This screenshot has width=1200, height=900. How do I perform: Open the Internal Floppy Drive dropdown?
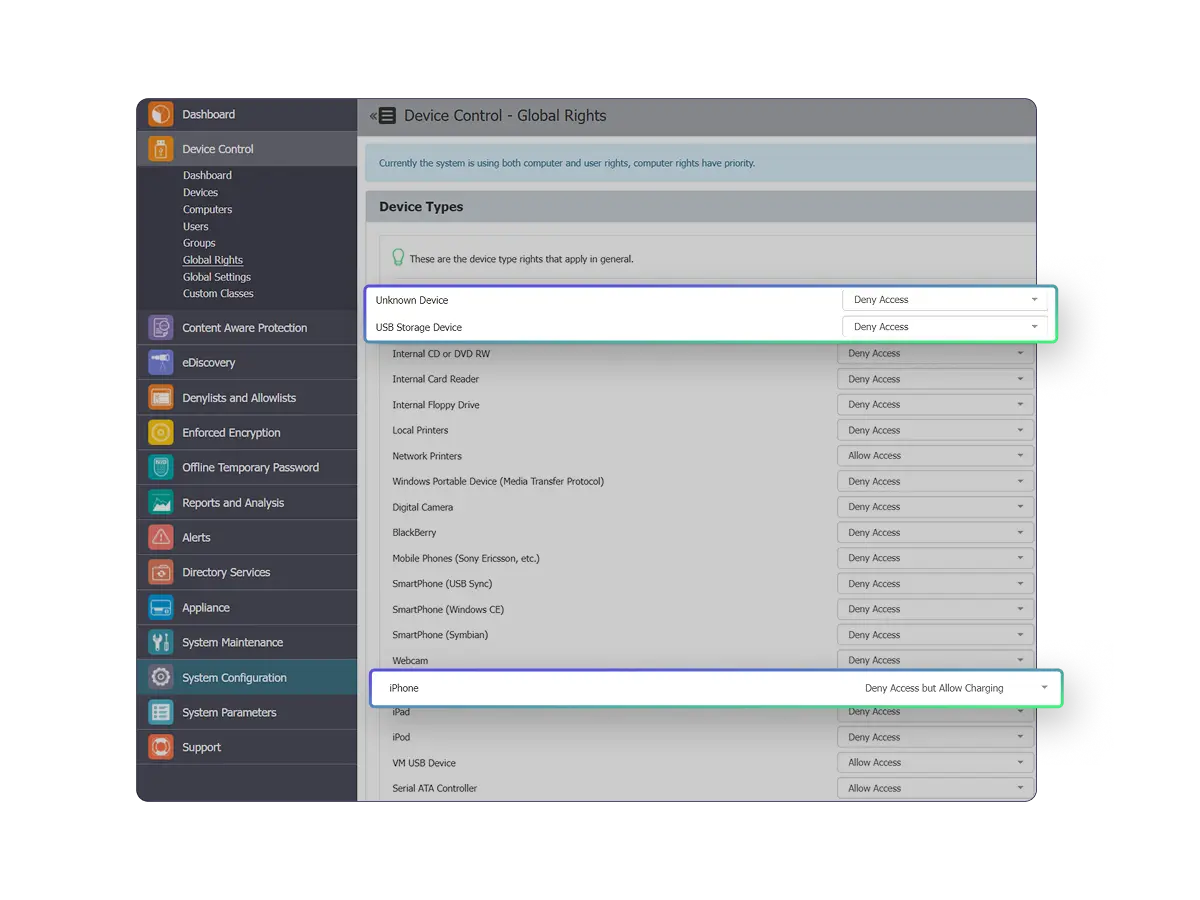(x=935, y=405)
